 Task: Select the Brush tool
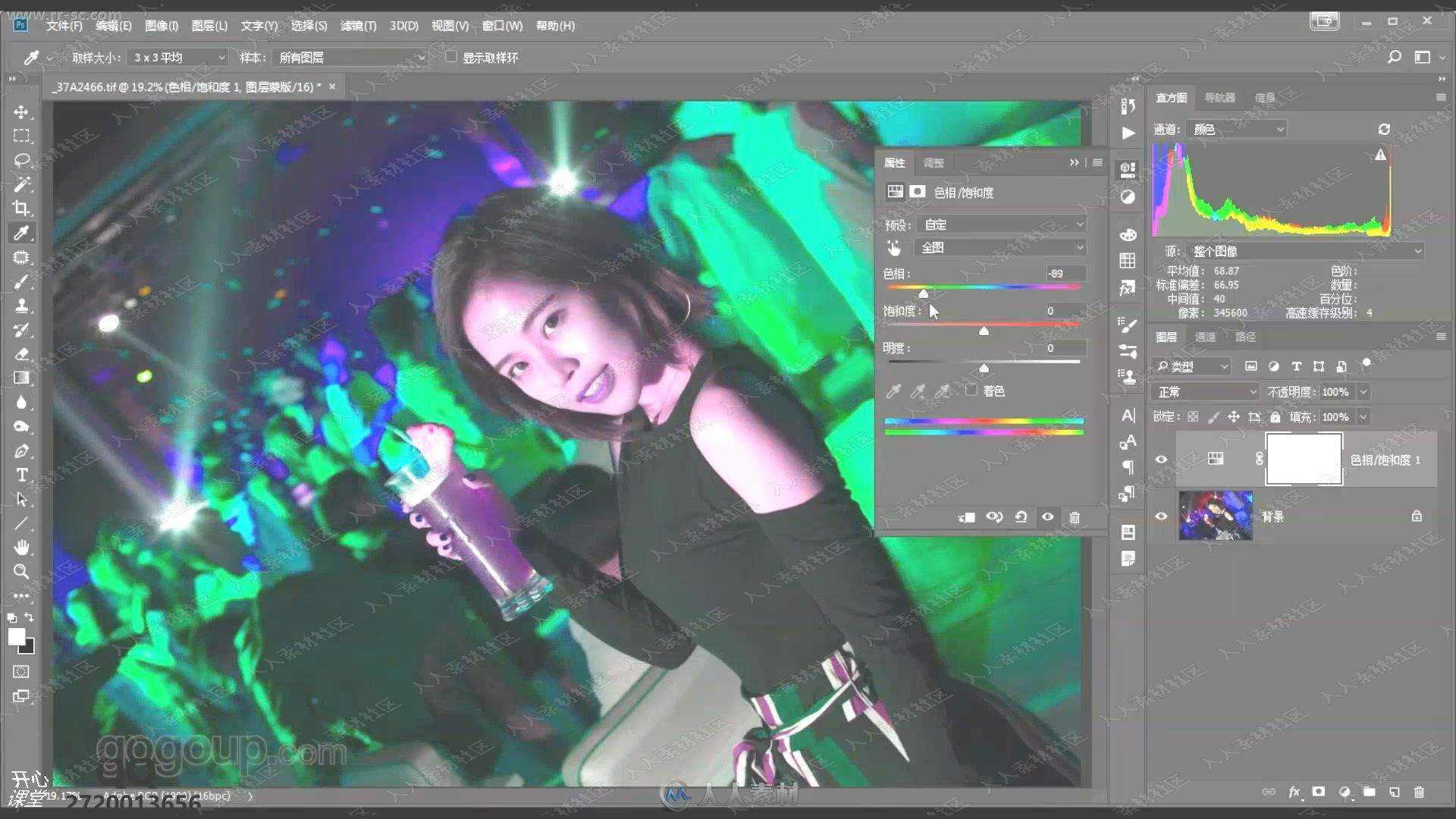tap(21, 282)
